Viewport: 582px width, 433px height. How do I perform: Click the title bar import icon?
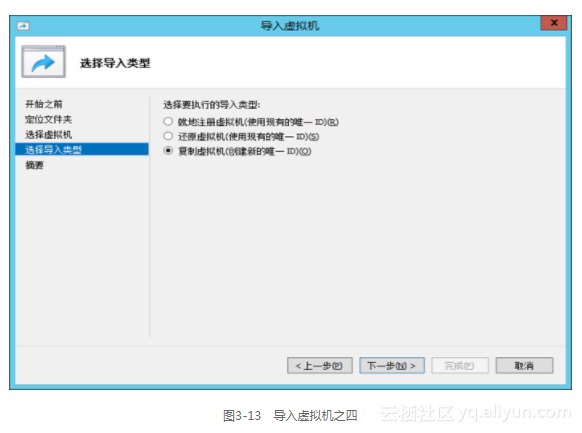tap(23, 26)
